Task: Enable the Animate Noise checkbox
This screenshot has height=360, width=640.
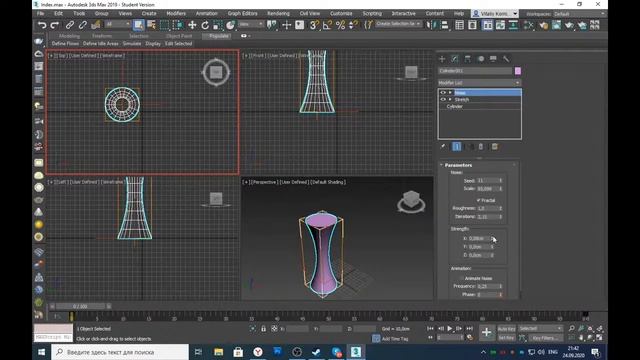Action: (x=461, y=278)
